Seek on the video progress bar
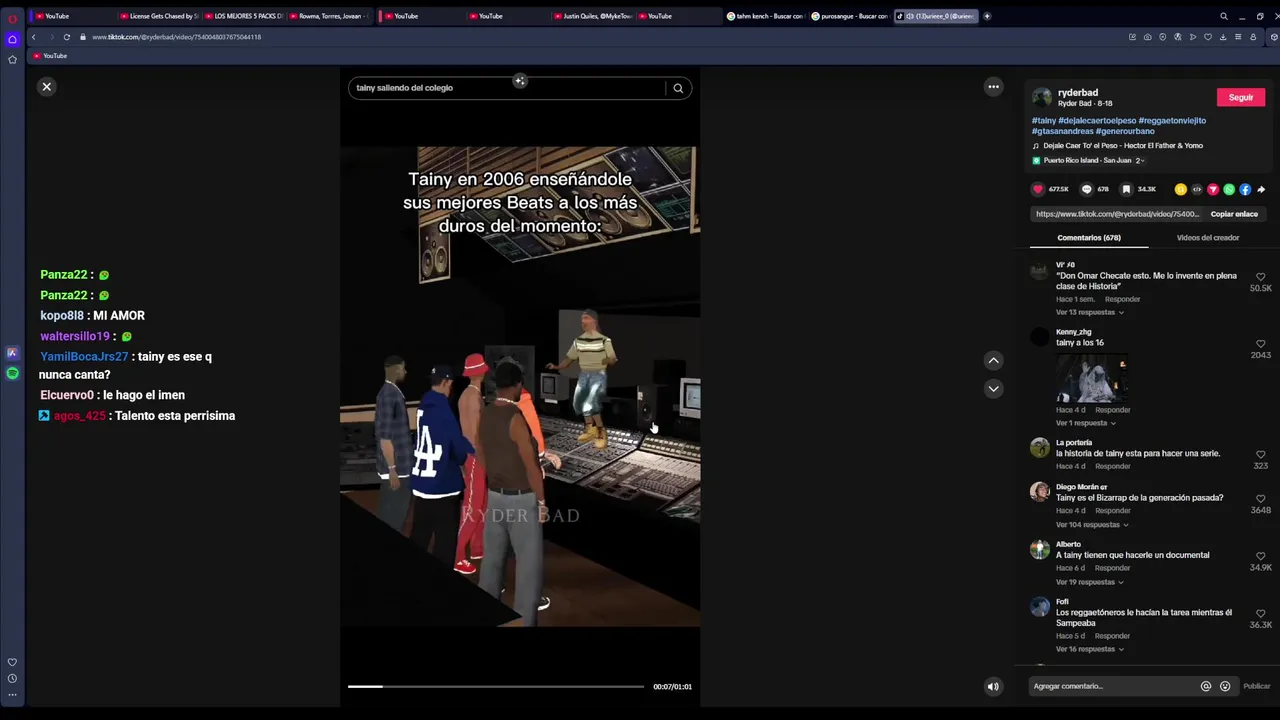 496,686
